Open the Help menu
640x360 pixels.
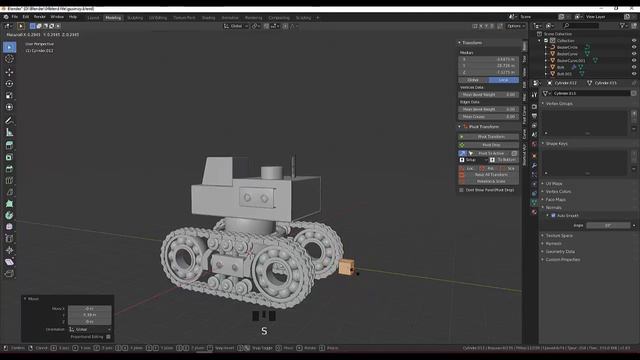point(73,17)
